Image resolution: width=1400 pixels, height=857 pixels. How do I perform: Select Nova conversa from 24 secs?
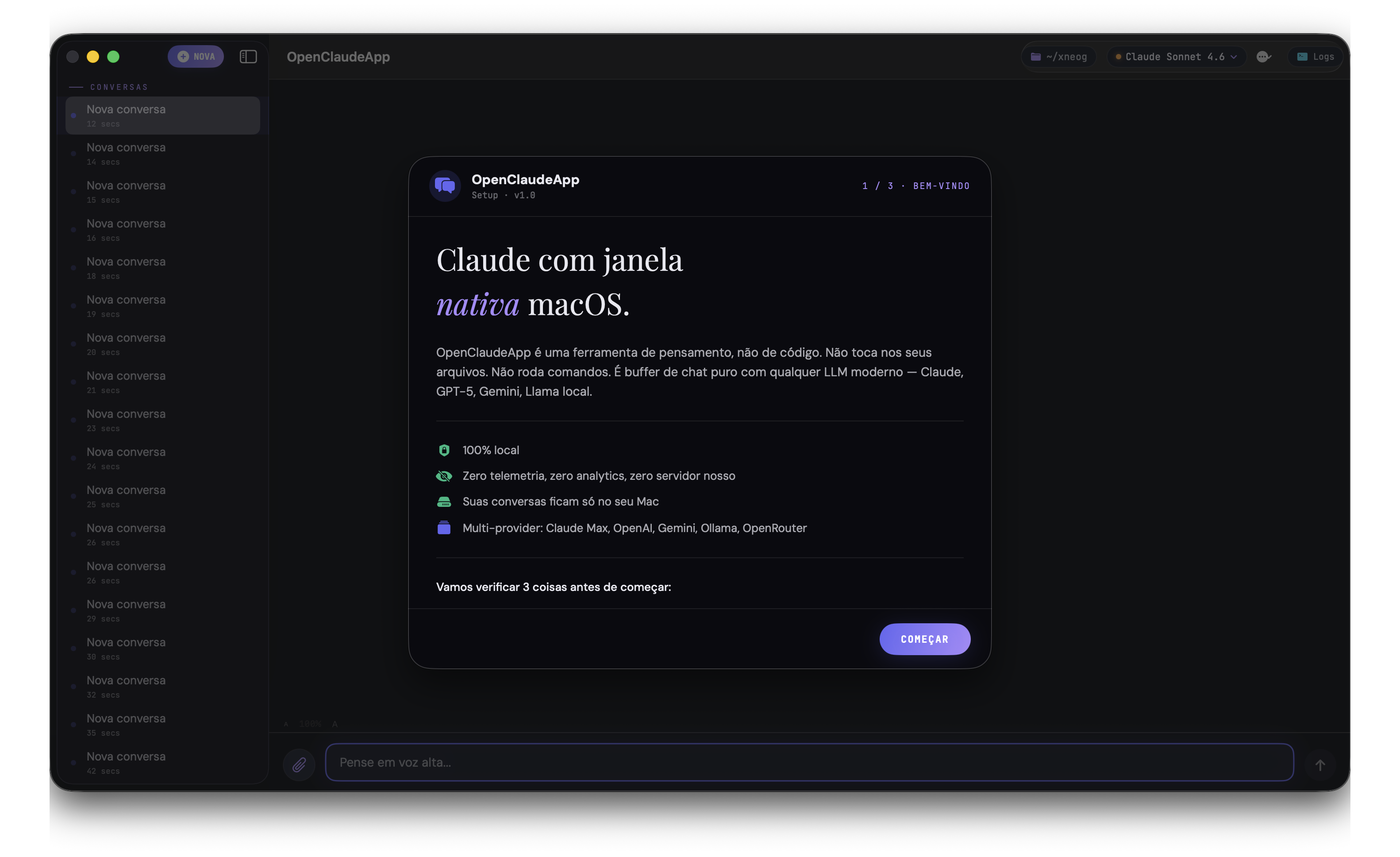(162, 458)
